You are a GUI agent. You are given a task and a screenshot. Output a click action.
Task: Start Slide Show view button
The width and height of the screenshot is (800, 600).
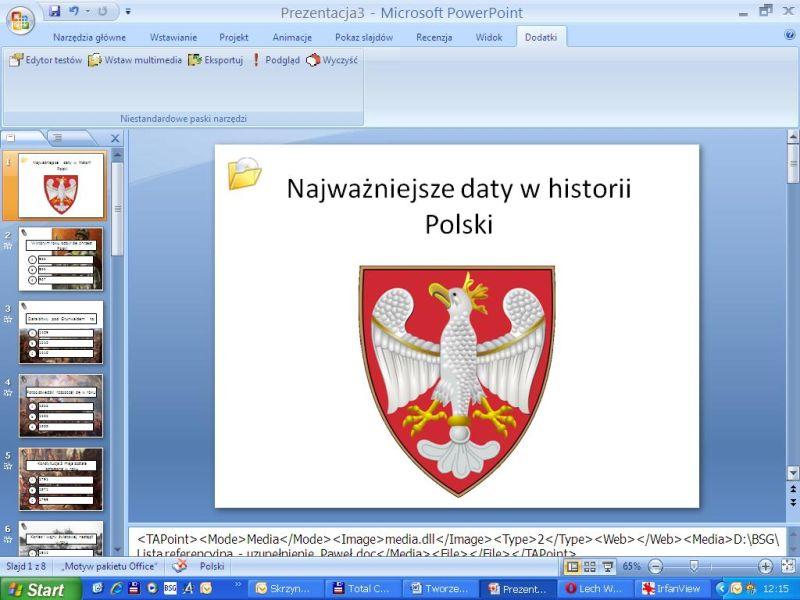click(x=607, y=566)
